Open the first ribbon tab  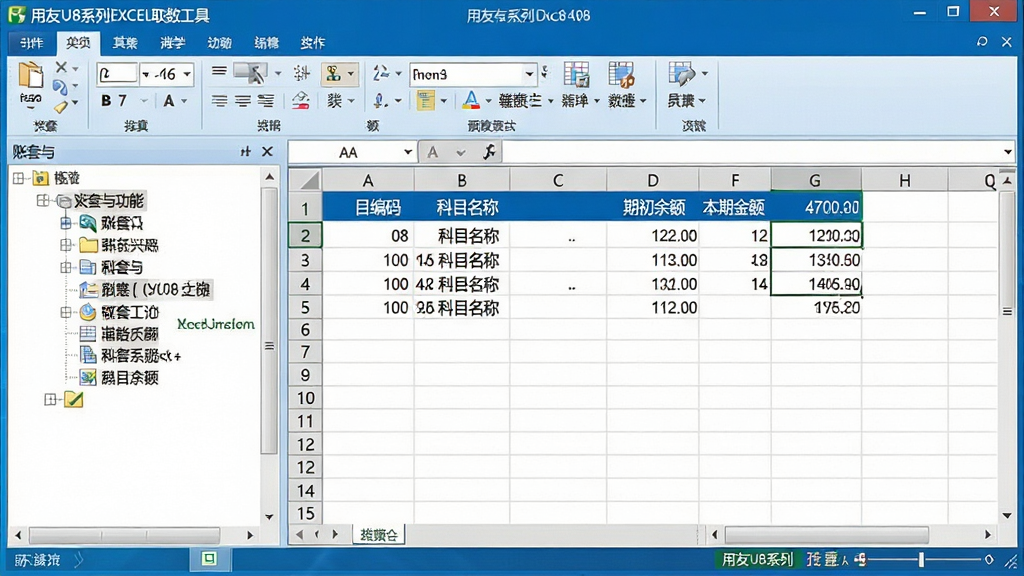click(31, 43)
